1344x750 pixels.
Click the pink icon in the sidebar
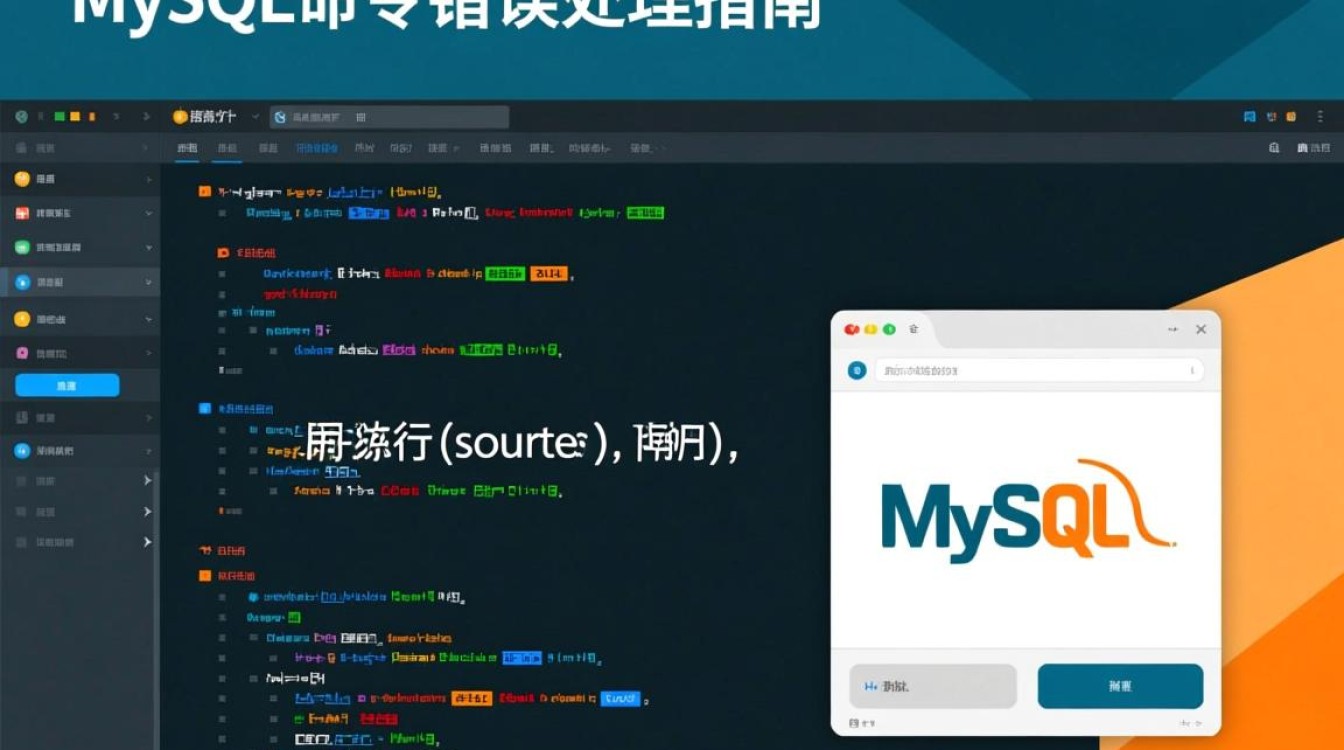pyautogui.click(x=22, y=353)
